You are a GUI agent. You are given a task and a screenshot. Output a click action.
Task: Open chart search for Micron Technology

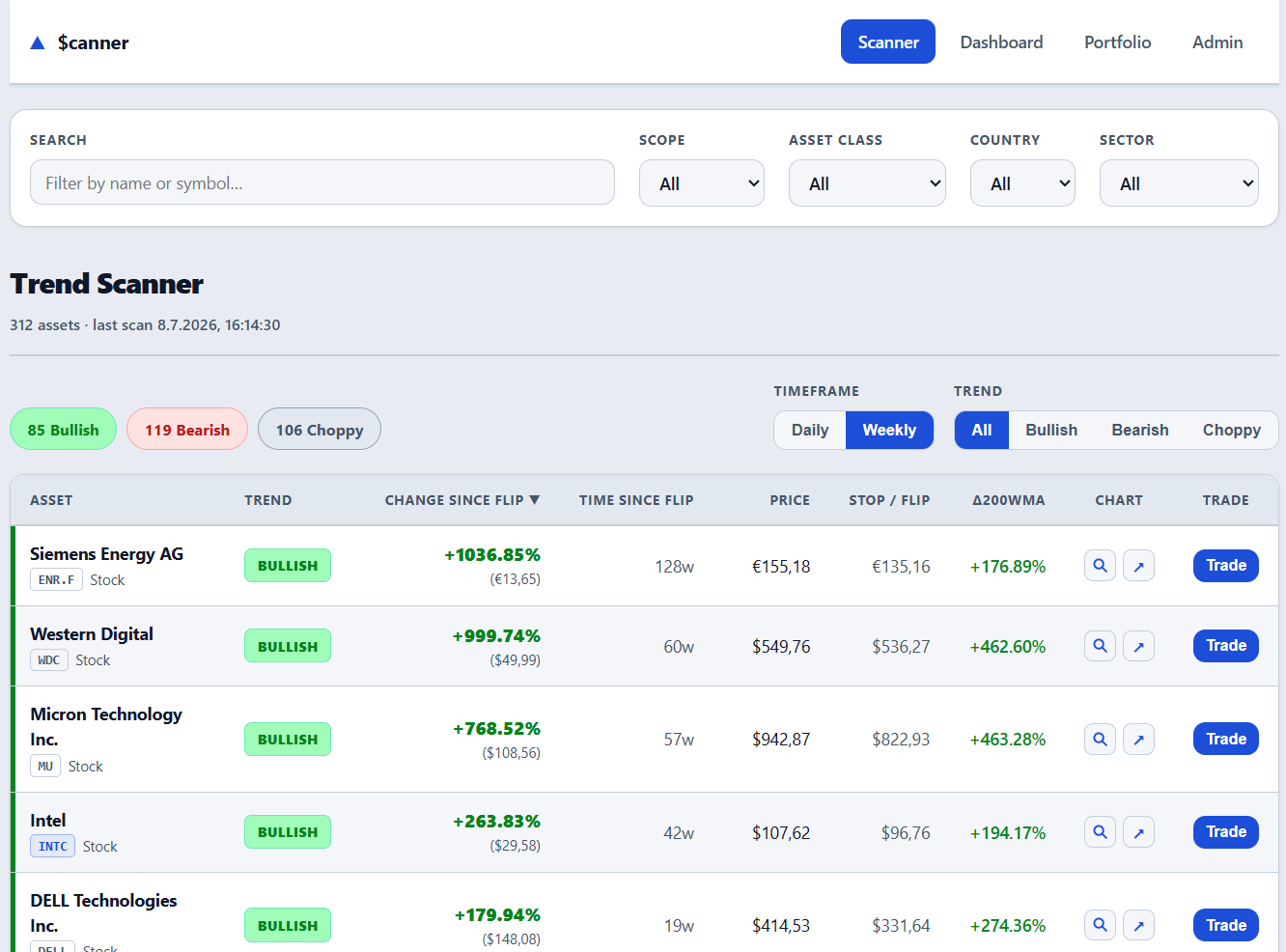[x=1100, y=740]
